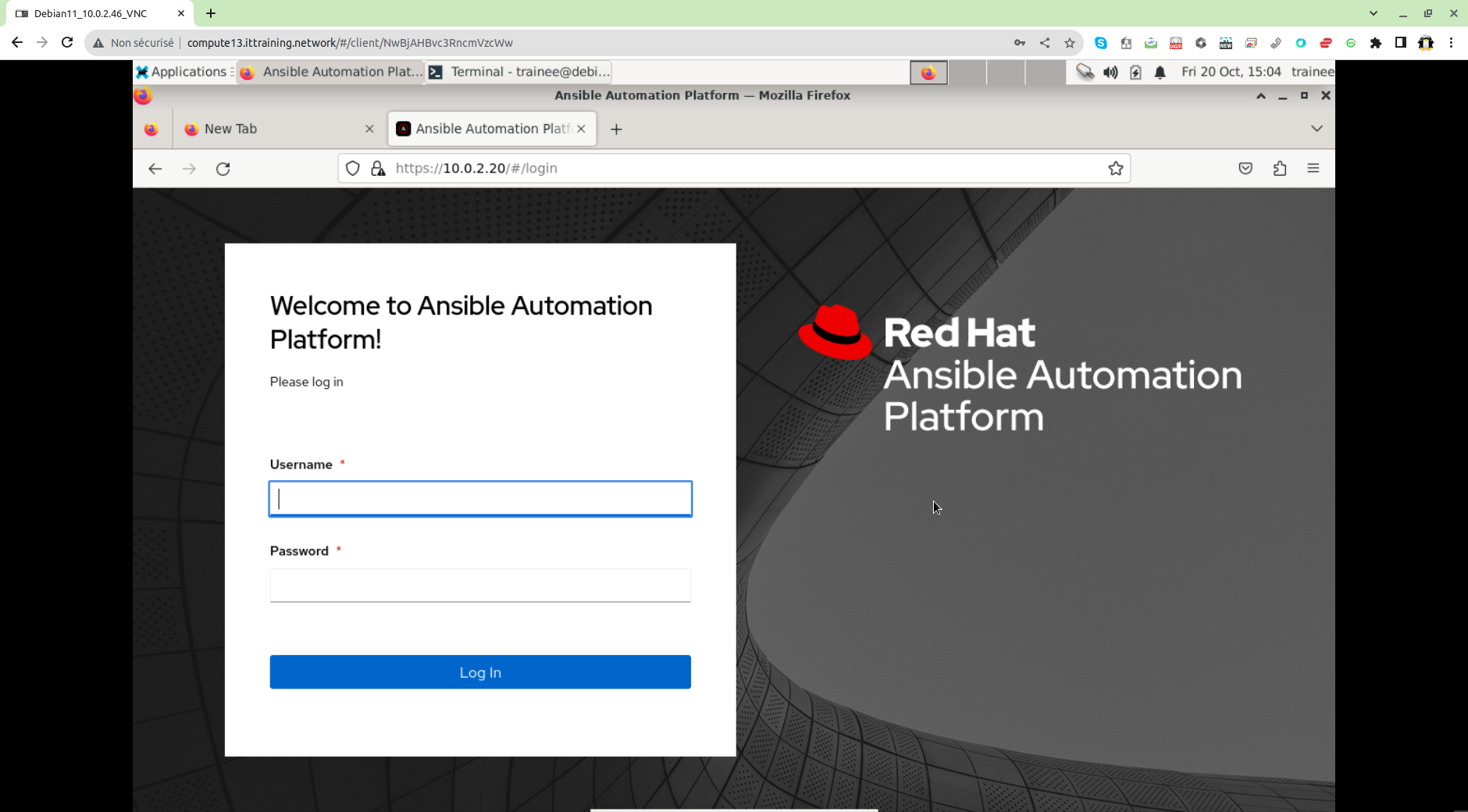Bookmark this page with Chrome star
Viewport: 1468px width, 812px height.
(x=1070, y=43)
